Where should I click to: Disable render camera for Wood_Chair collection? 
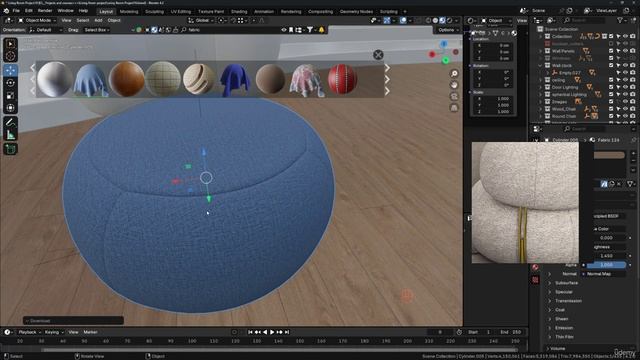click(632, 109)
